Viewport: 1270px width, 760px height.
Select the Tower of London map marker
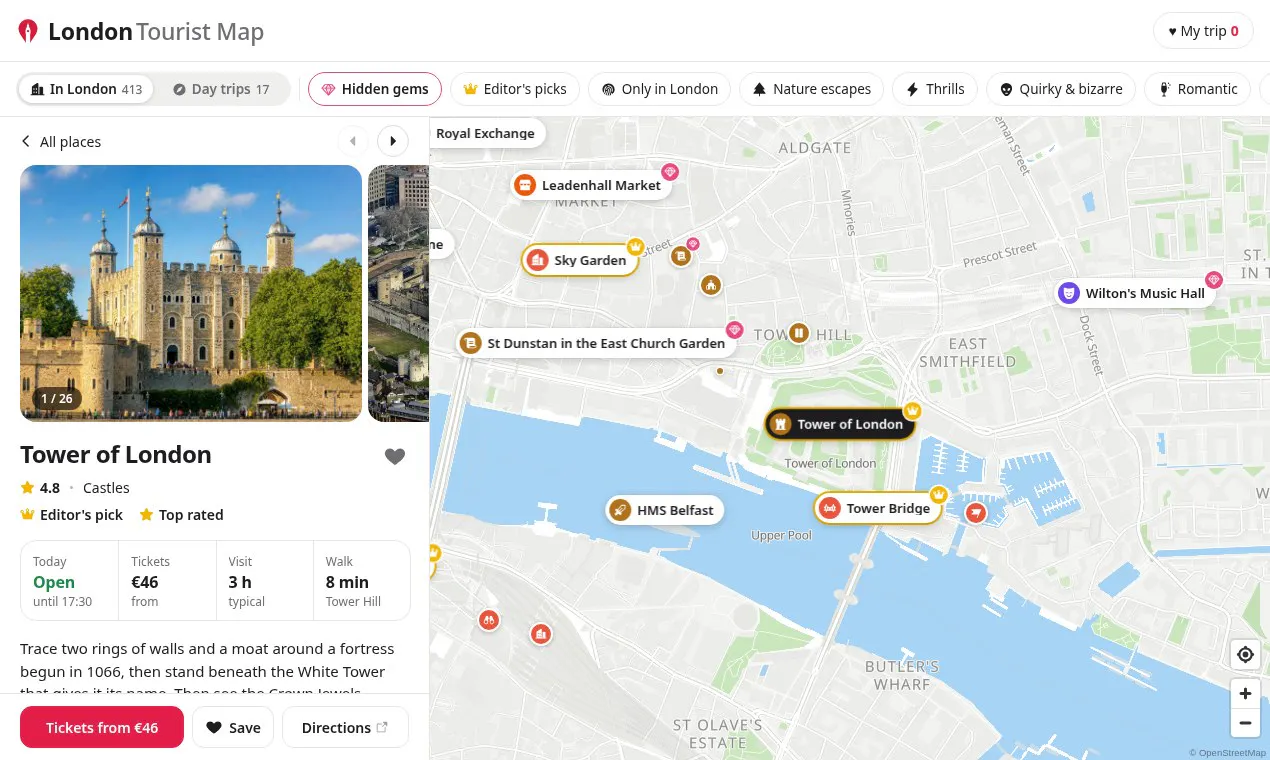[839, 424]
